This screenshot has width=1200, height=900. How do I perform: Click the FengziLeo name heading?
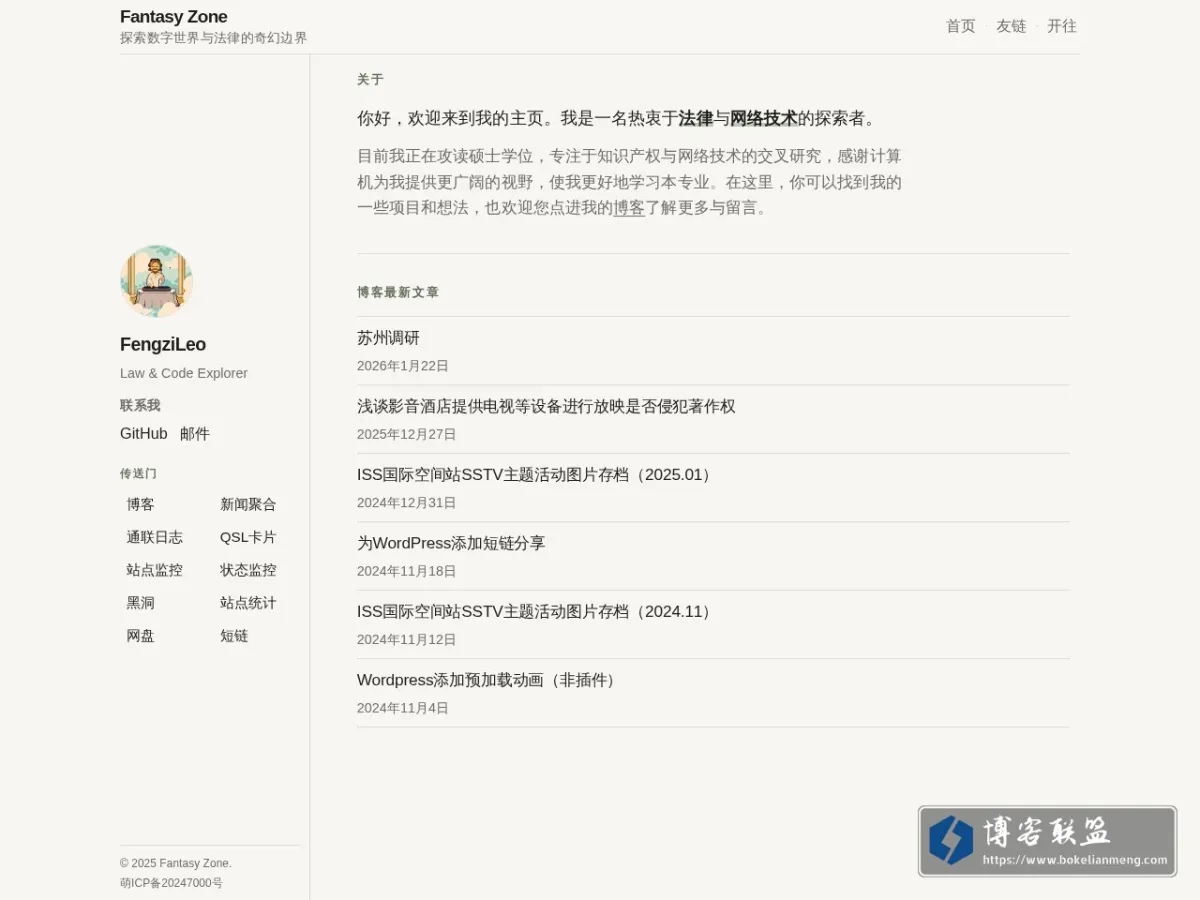coord(163,344)
